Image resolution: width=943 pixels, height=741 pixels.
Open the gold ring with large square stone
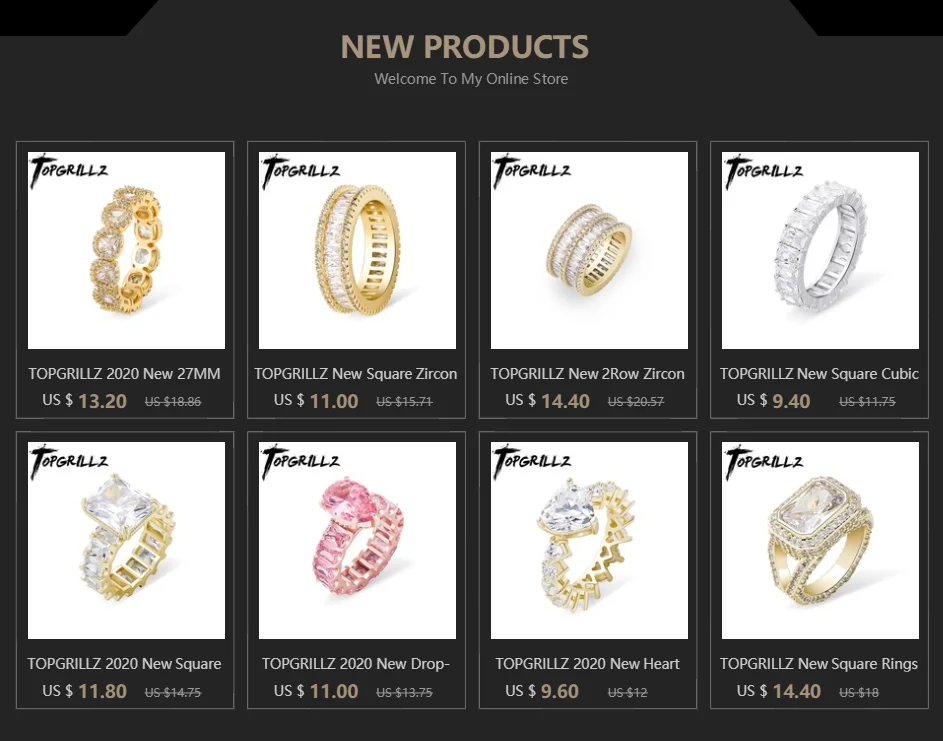[126, 540]
